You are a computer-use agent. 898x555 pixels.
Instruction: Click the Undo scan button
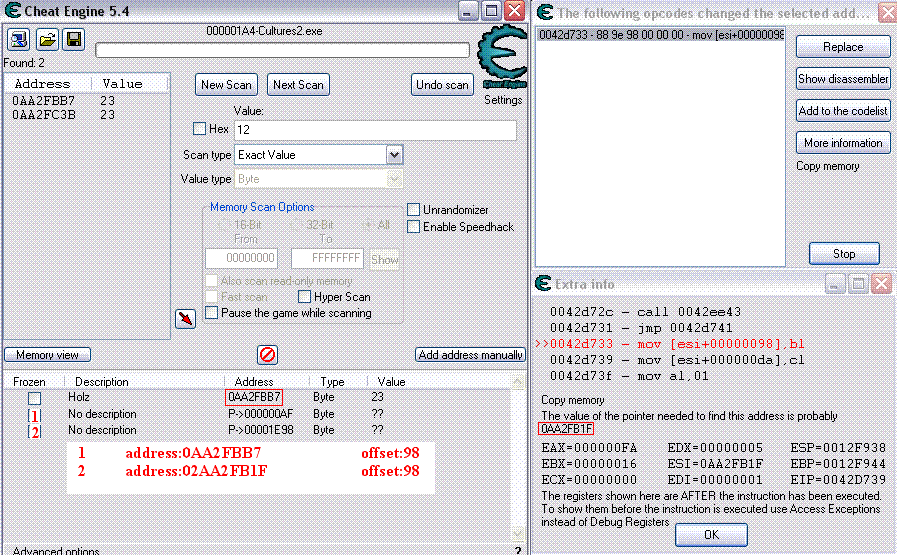pyautogui.click(x=442, y=85)
